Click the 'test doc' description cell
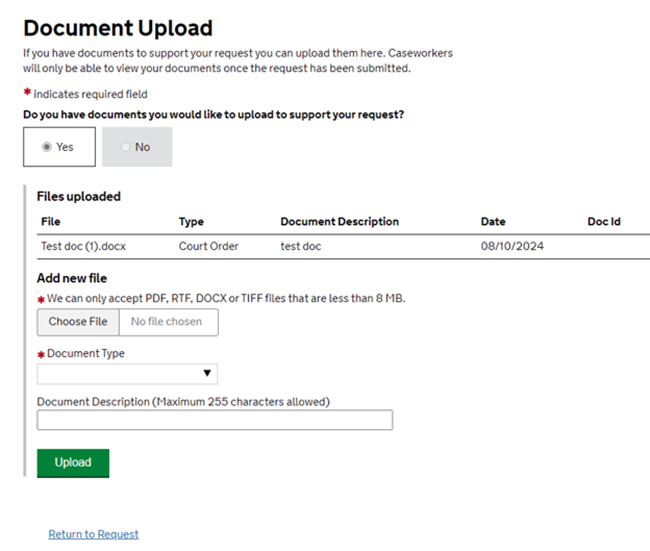Image resolution: width=650 pixels, height=551 pixels. coord(301,246)
